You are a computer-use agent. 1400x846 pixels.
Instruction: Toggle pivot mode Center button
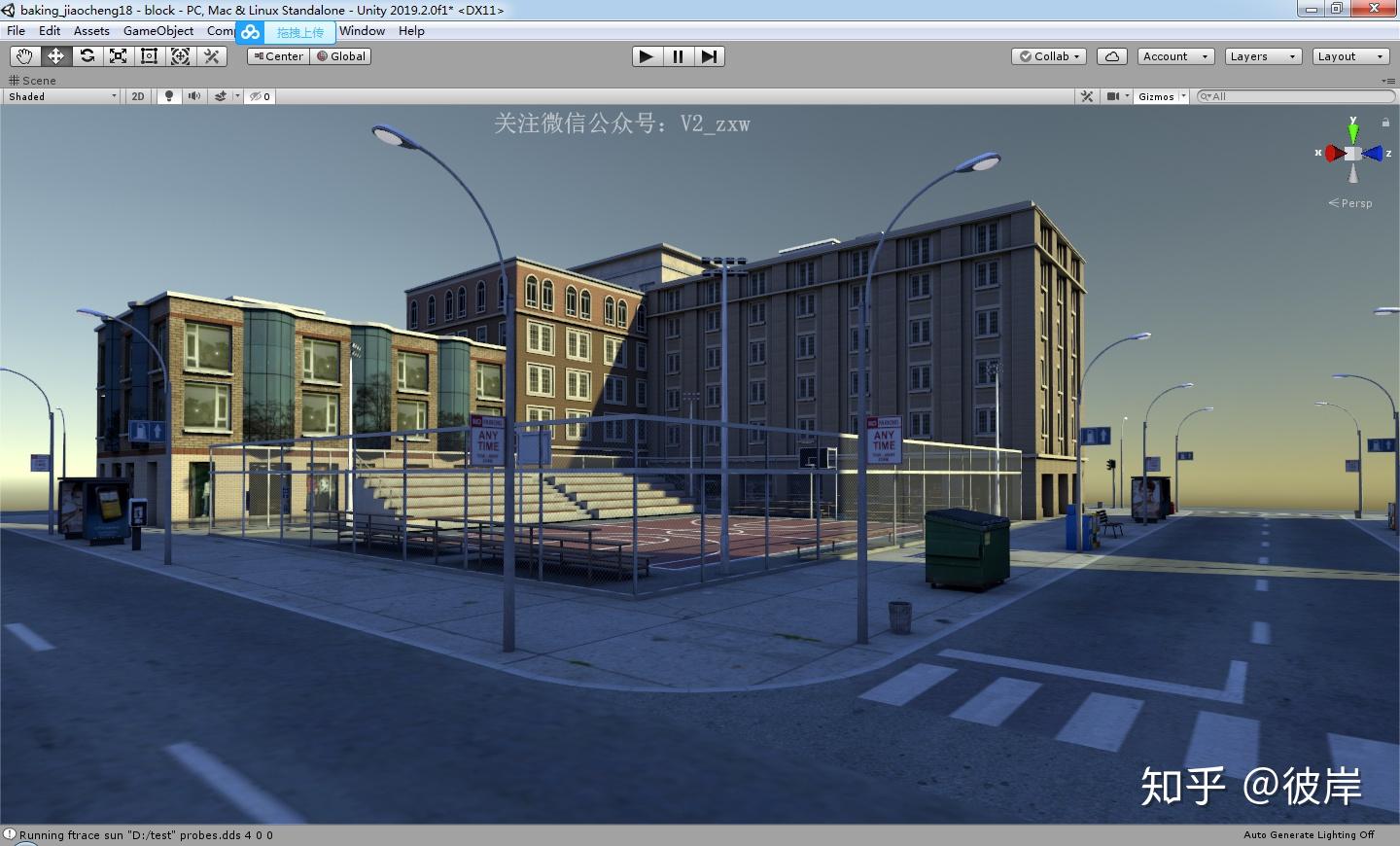click(278, 56)
